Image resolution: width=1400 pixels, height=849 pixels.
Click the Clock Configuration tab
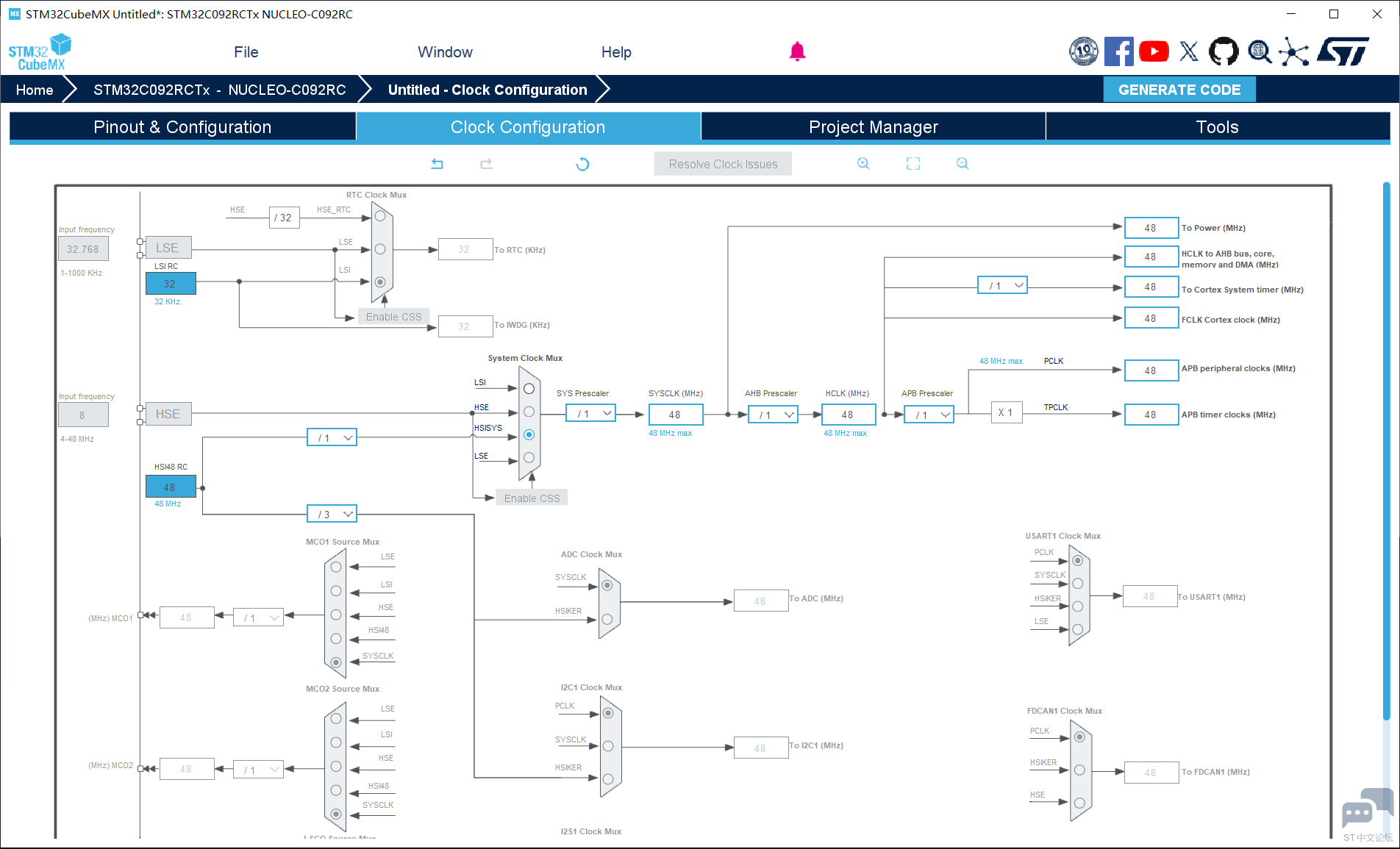[x=528, y=127]
